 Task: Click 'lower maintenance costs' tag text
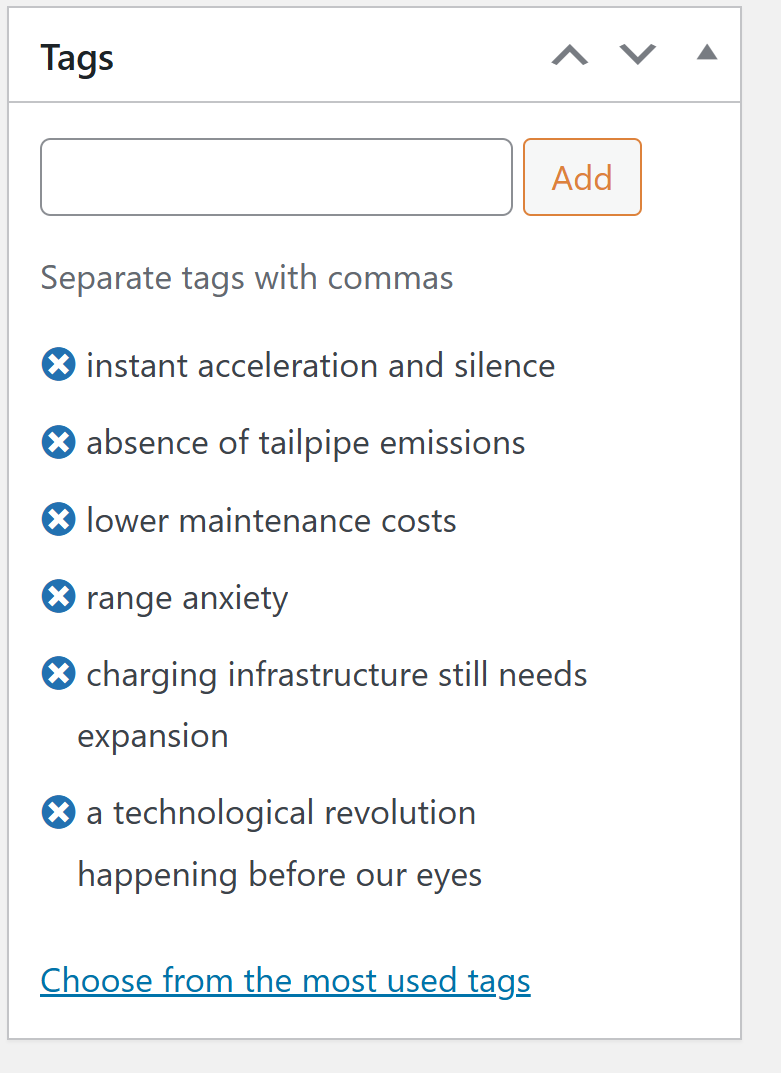point(271,520)
